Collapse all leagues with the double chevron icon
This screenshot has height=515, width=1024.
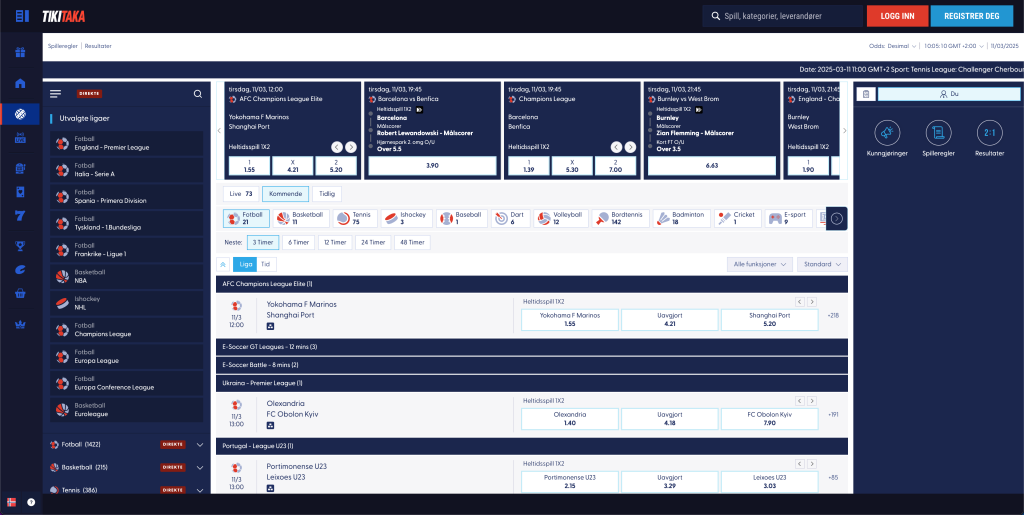[223, 264]
